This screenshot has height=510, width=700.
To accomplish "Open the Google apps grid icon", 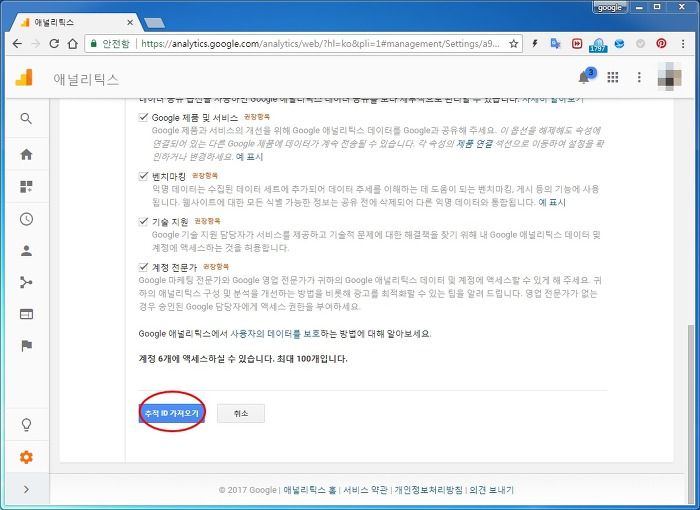I will coord(613,77).
